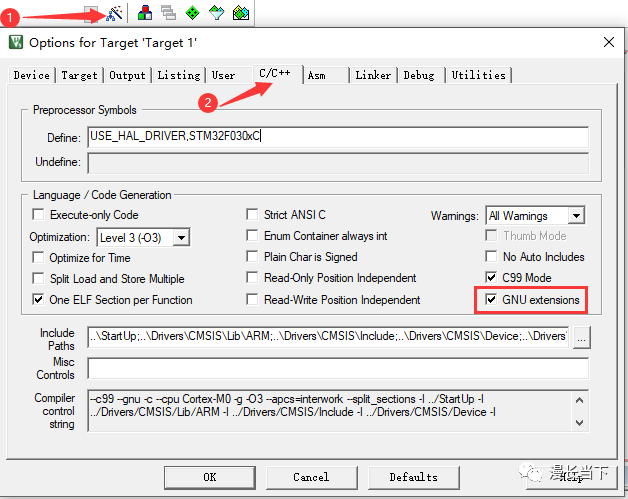The height and width of the screenshot is (499, 628).
Task: Disable the GNU extensions checkbox
Action: [491, 299]
